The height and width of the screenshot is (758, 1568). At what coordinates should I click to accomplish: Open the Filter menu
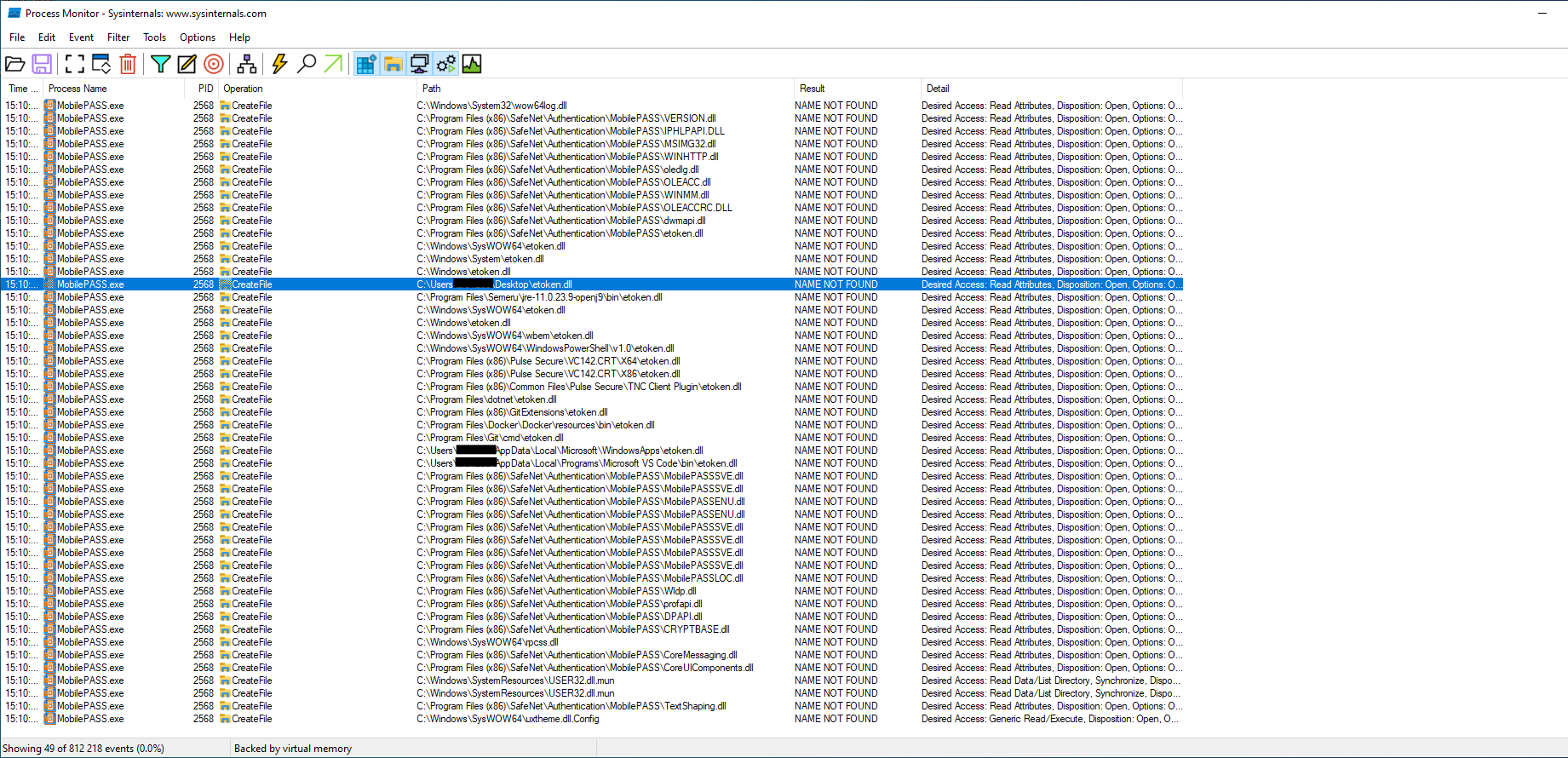pos(118,37)
